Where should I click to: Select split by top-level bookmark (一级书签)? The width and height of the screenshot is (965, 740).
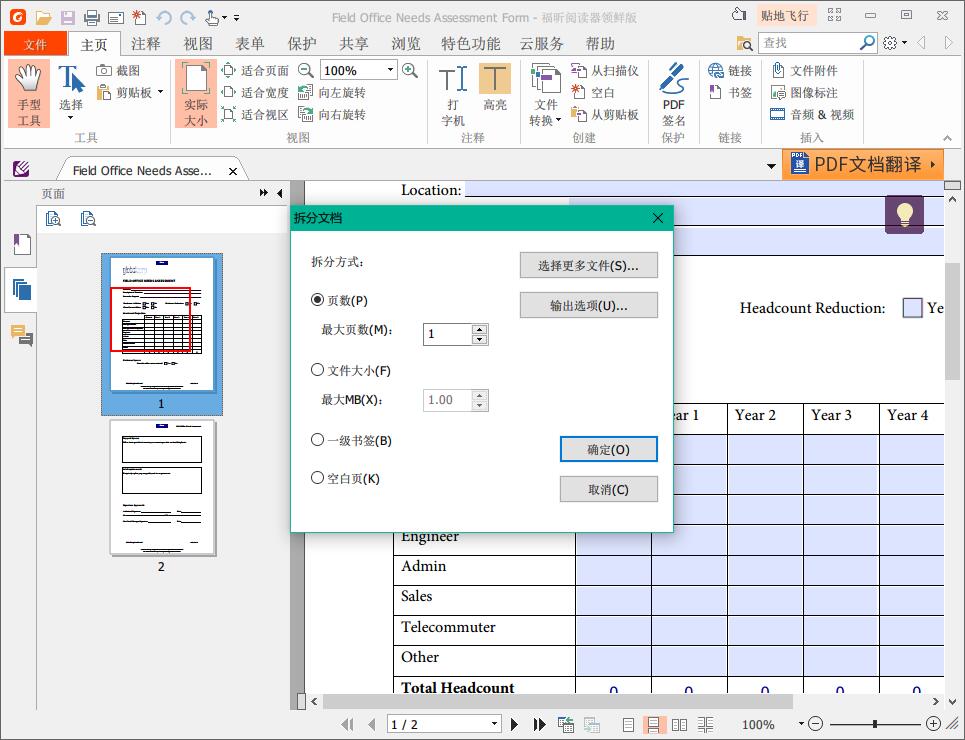coord(351,441)
